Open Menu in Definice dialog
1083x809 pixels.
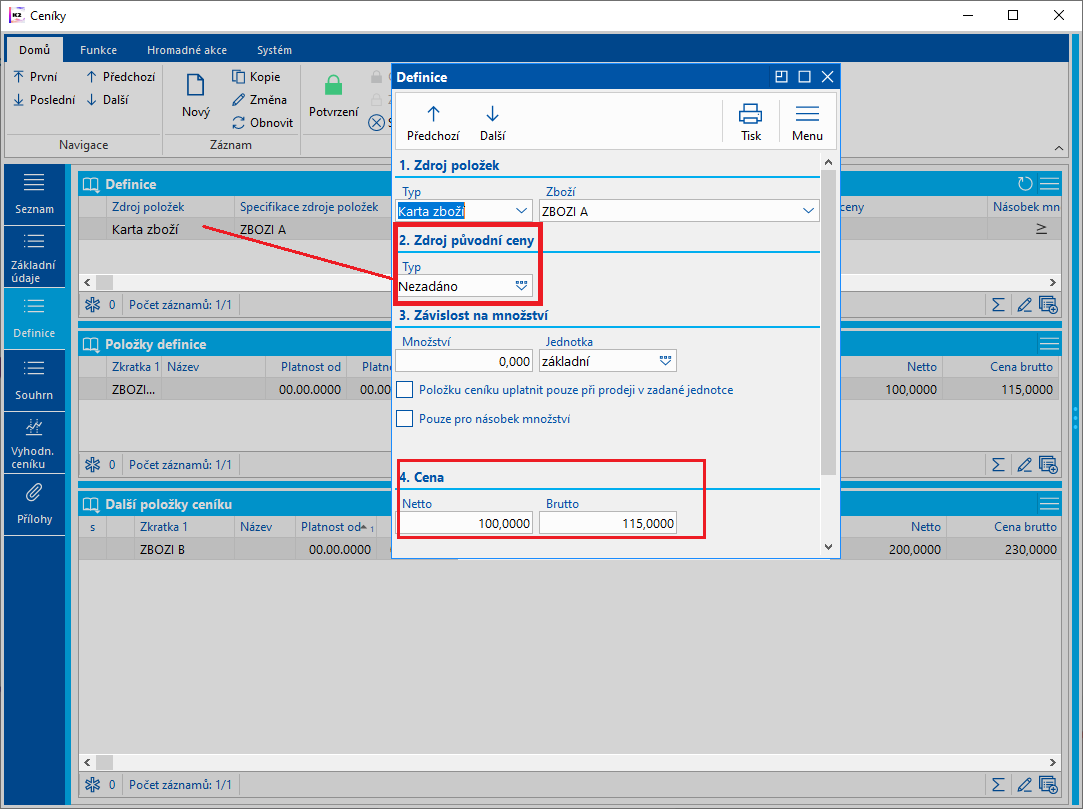(x=807, y=122)
